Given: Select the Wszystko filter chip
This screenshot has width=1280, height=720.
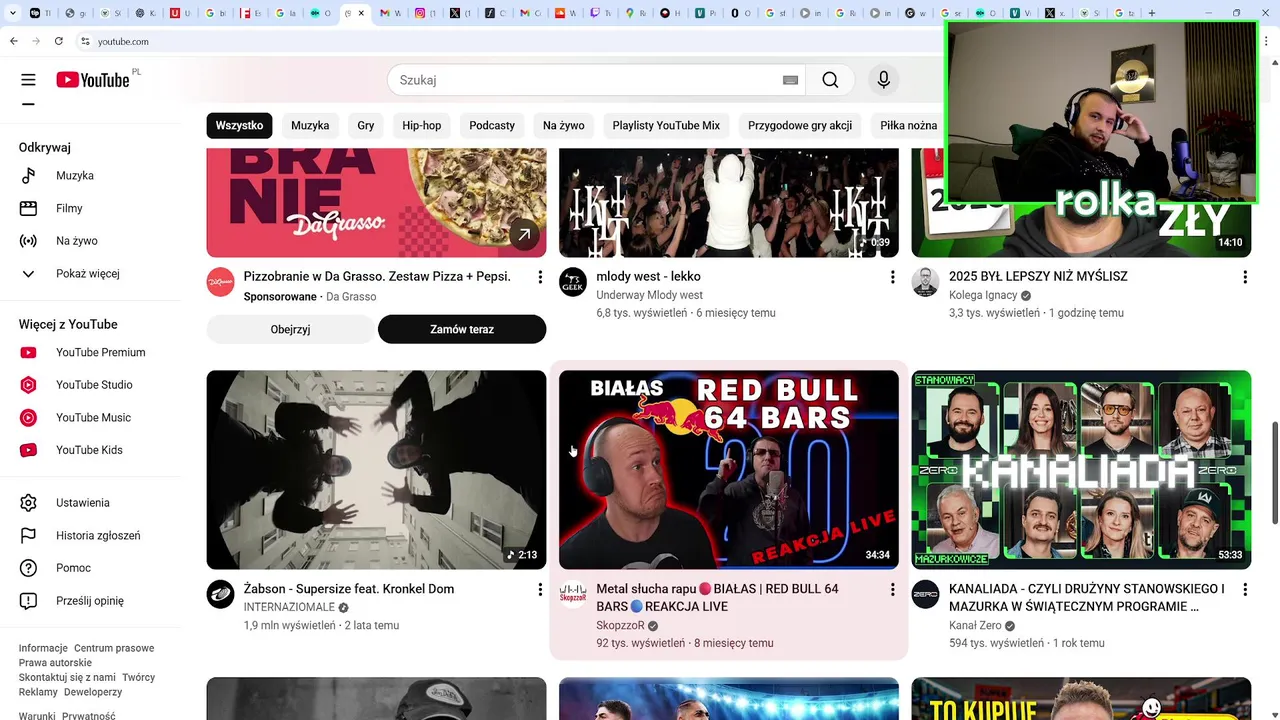Looking at the screenshot, I should [239, 125].
